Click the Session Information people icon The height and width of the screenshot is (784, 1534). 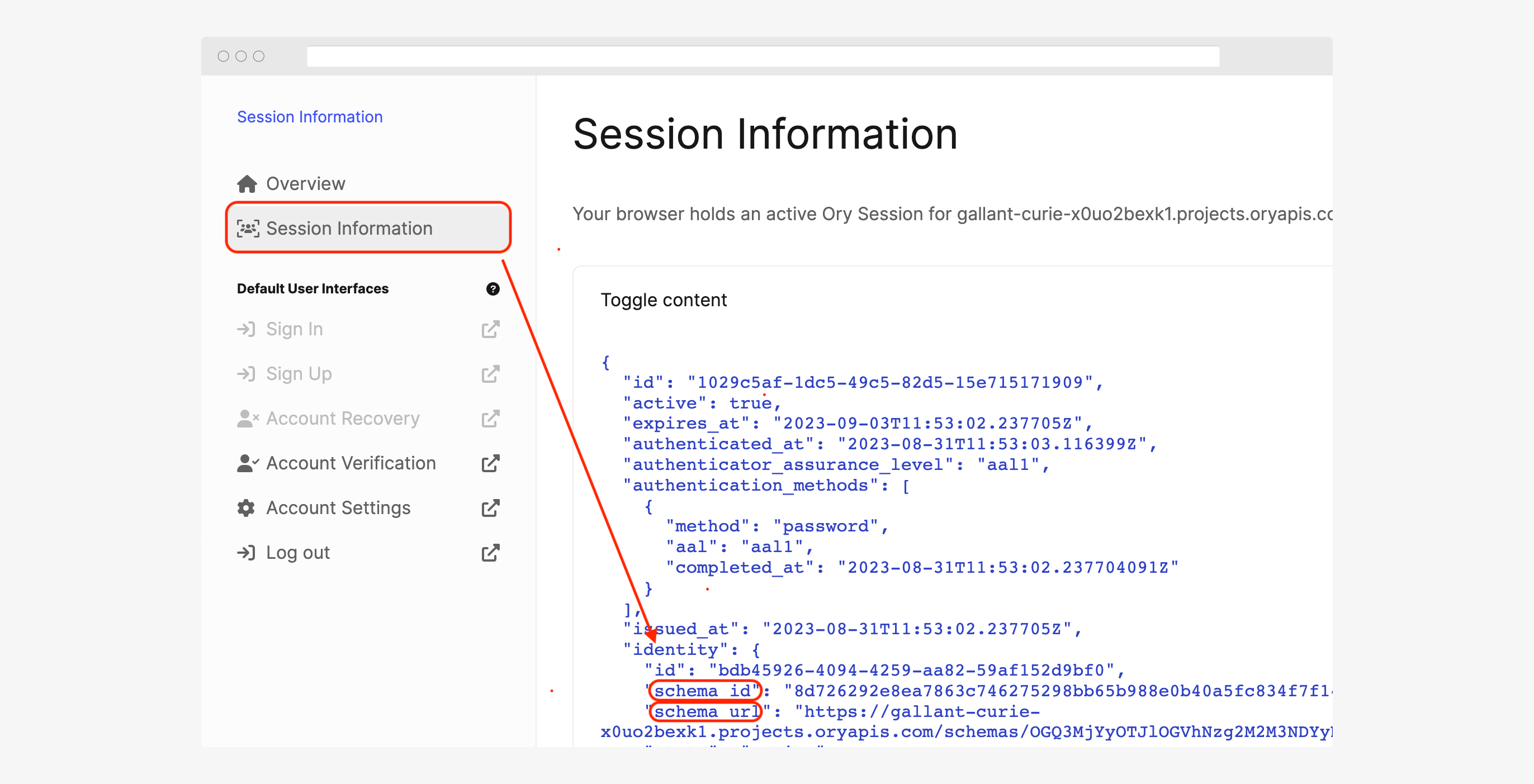(248, 228)
